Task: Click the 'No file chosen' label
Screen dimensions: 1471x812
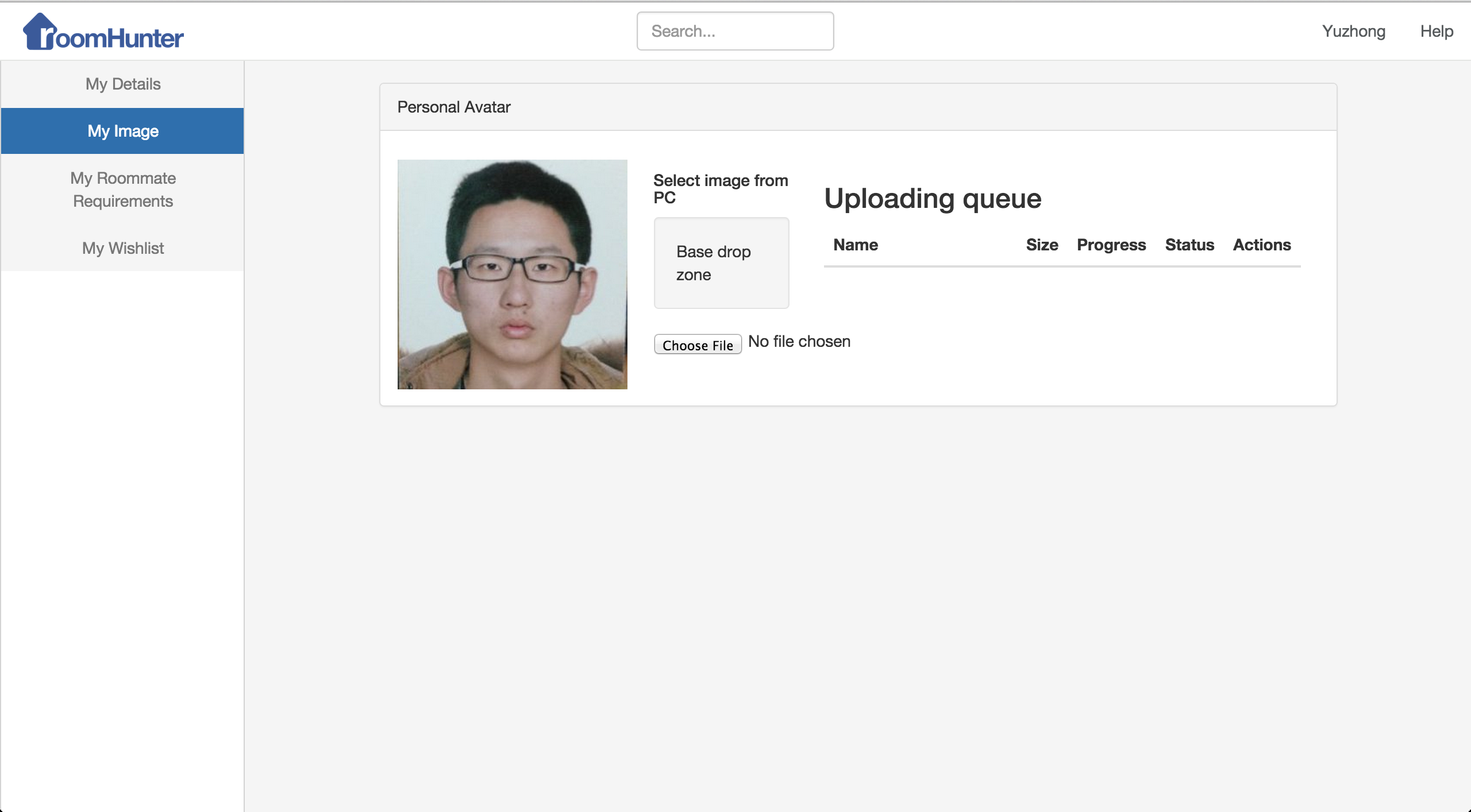Action: pyautogui.click(x=799, y=342)
